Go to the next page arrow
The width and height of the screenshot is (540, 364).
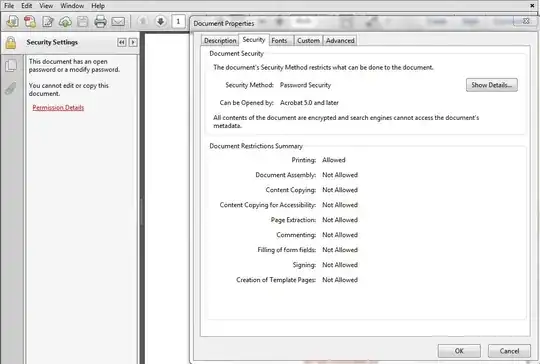tap(160, 21)
